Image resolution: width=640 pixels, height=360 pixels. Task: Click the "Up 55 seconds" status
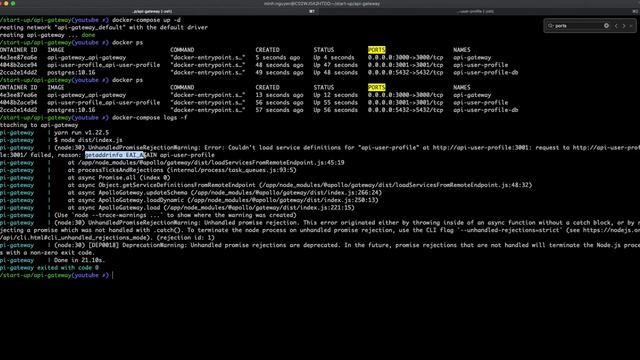pyautogui.click(x=335, y=102)
